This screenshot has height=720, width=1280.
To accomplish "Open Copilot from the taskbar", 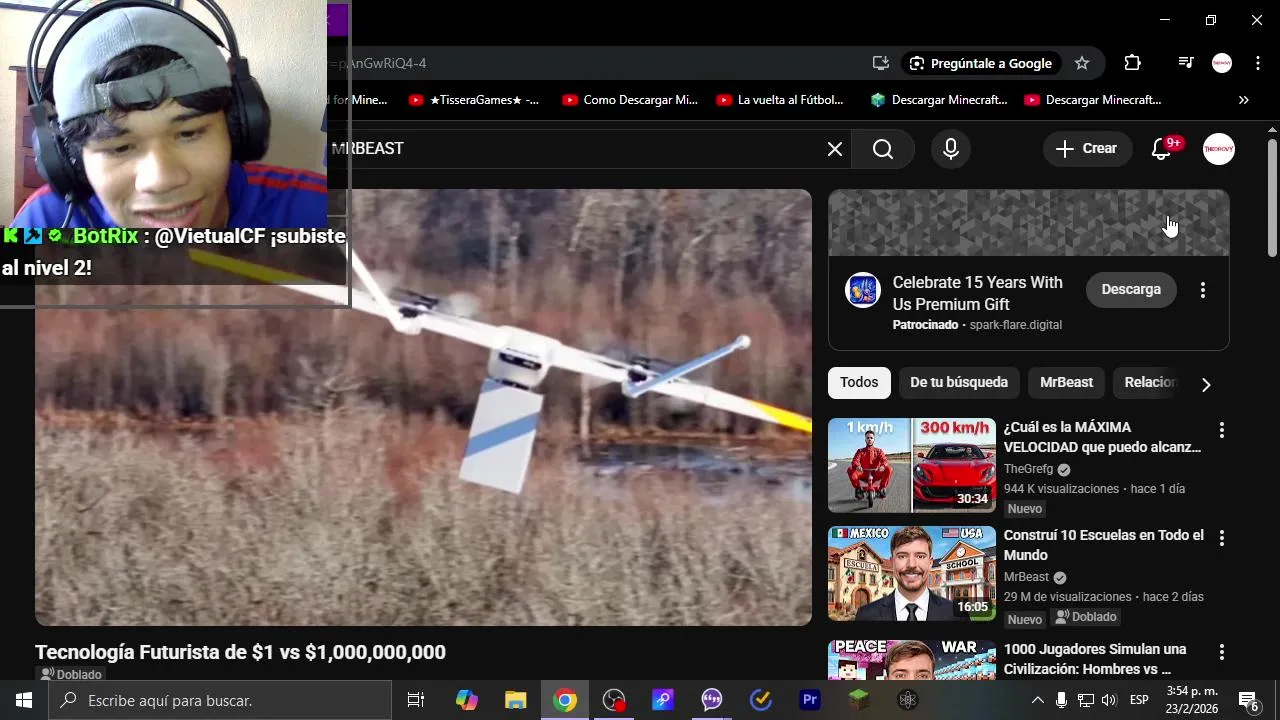I will pyautogui.click(x=467, y=700).
